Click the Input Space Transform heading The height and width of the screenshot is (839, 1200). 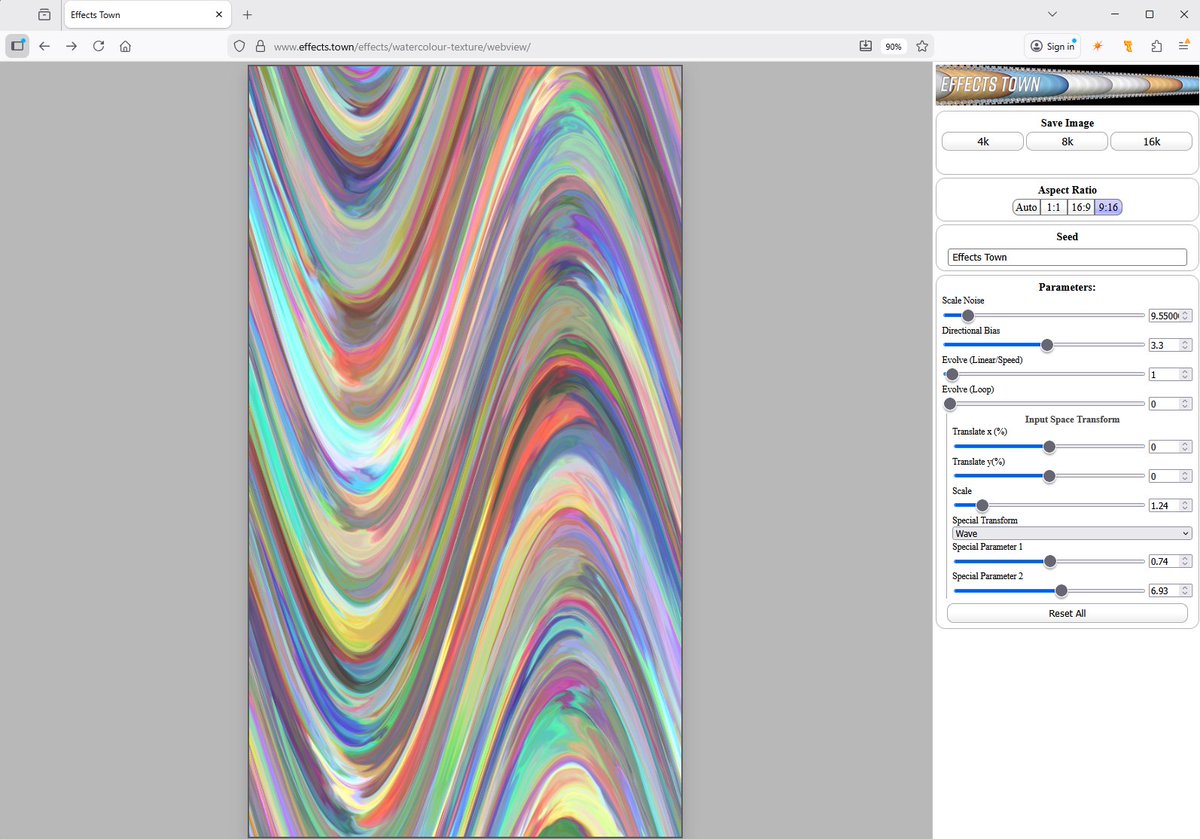(x=1072, y=419)
